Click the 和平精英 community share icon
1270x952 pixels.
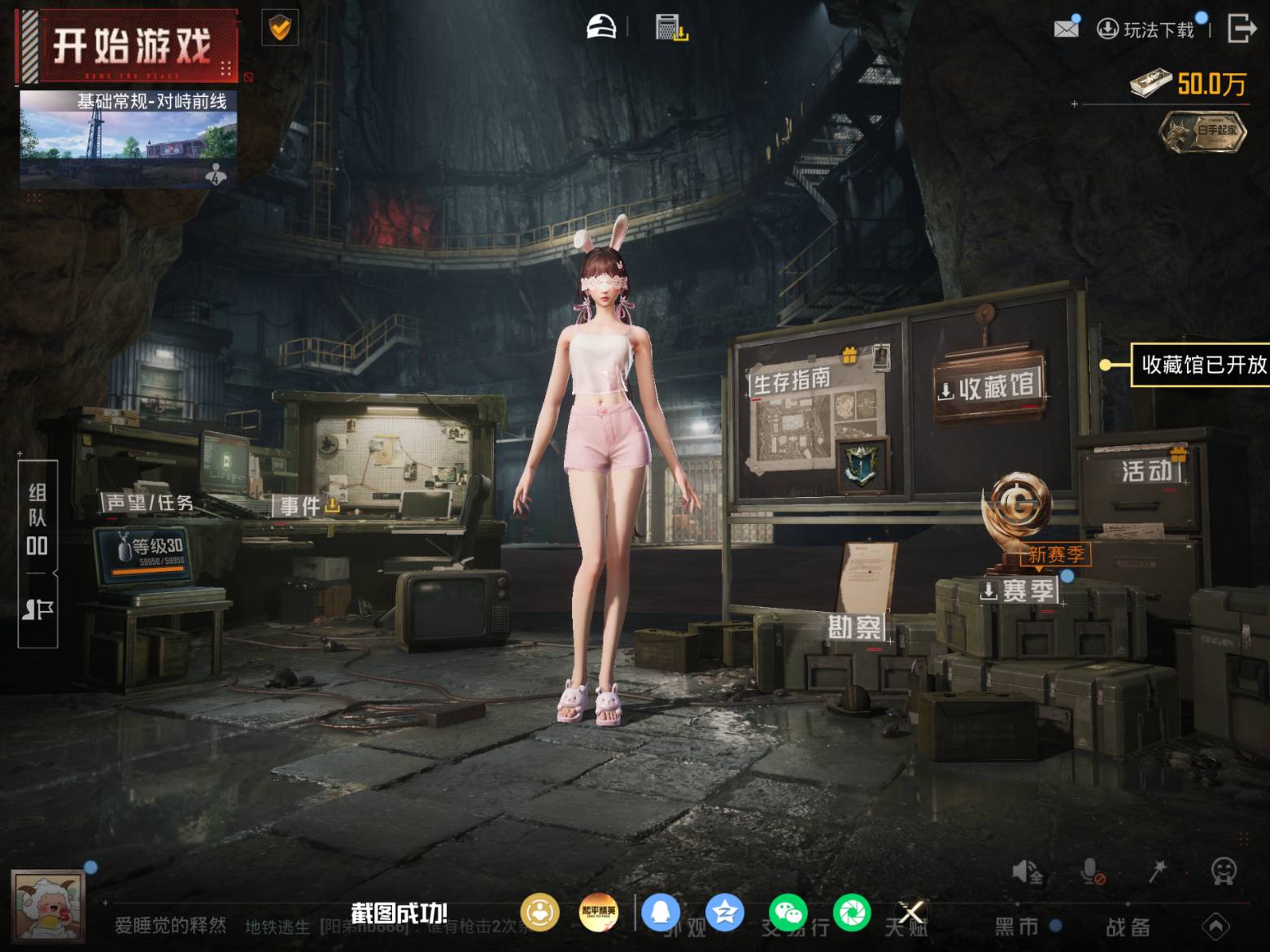coord(598,912)
